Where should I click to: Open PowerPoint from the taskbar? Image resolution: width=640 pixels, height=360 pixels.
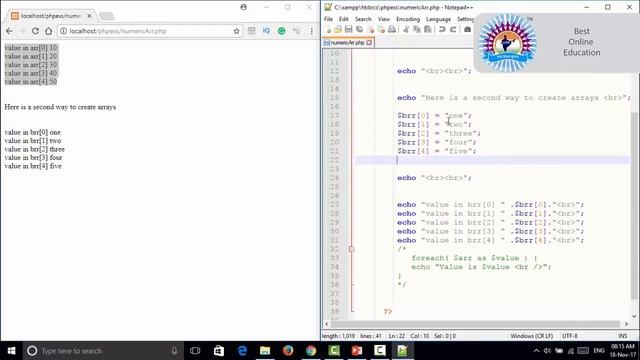(x=357, y=351)
